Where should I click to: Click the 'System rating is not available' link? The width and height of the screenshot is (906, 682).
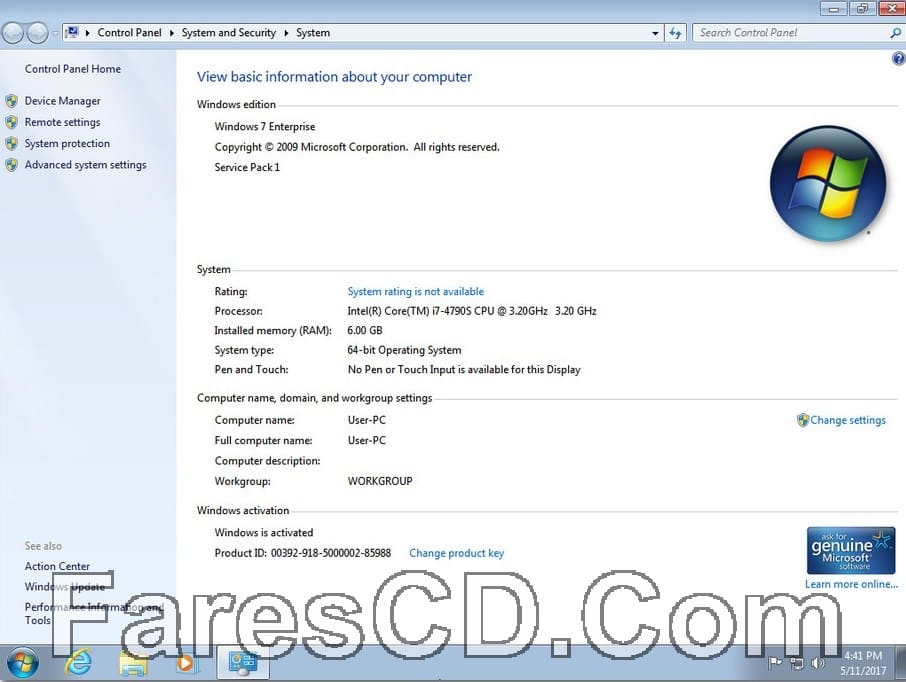pyautogui.click(x=415, y=291)
